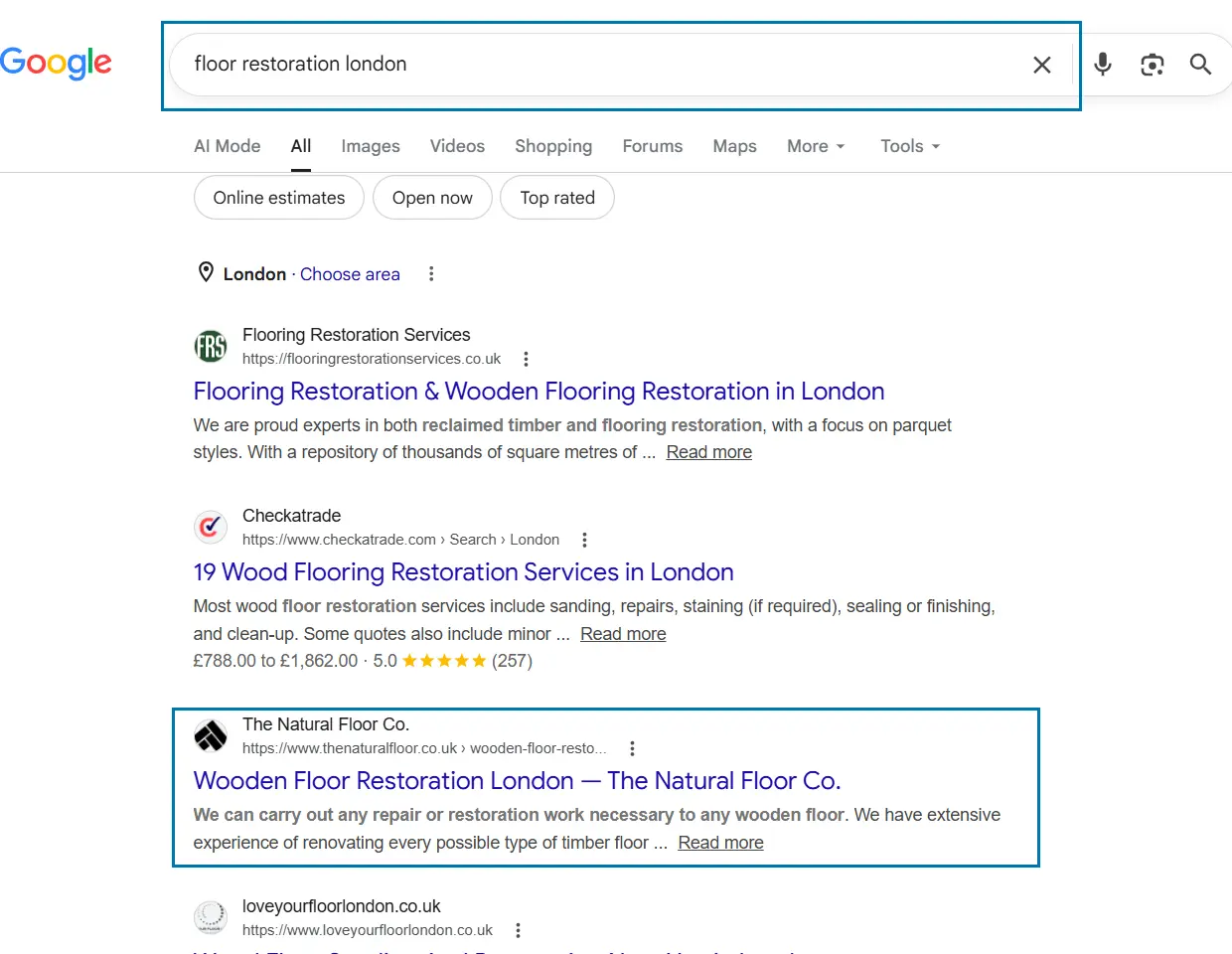The width and height of the screenshot is (1232, 954).
Task: Click the thenaturalfloor.co.uk URL text
Action: tap(424, 748)
